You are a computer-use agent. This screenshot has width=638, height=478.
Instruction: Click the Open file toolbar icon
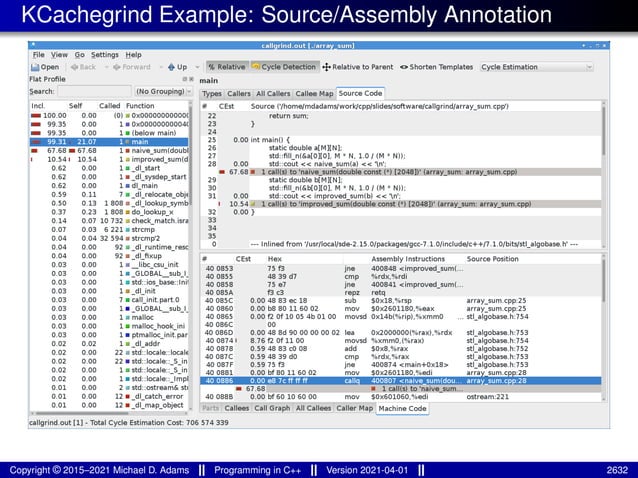pyautogui.click(x=45, y=67)
